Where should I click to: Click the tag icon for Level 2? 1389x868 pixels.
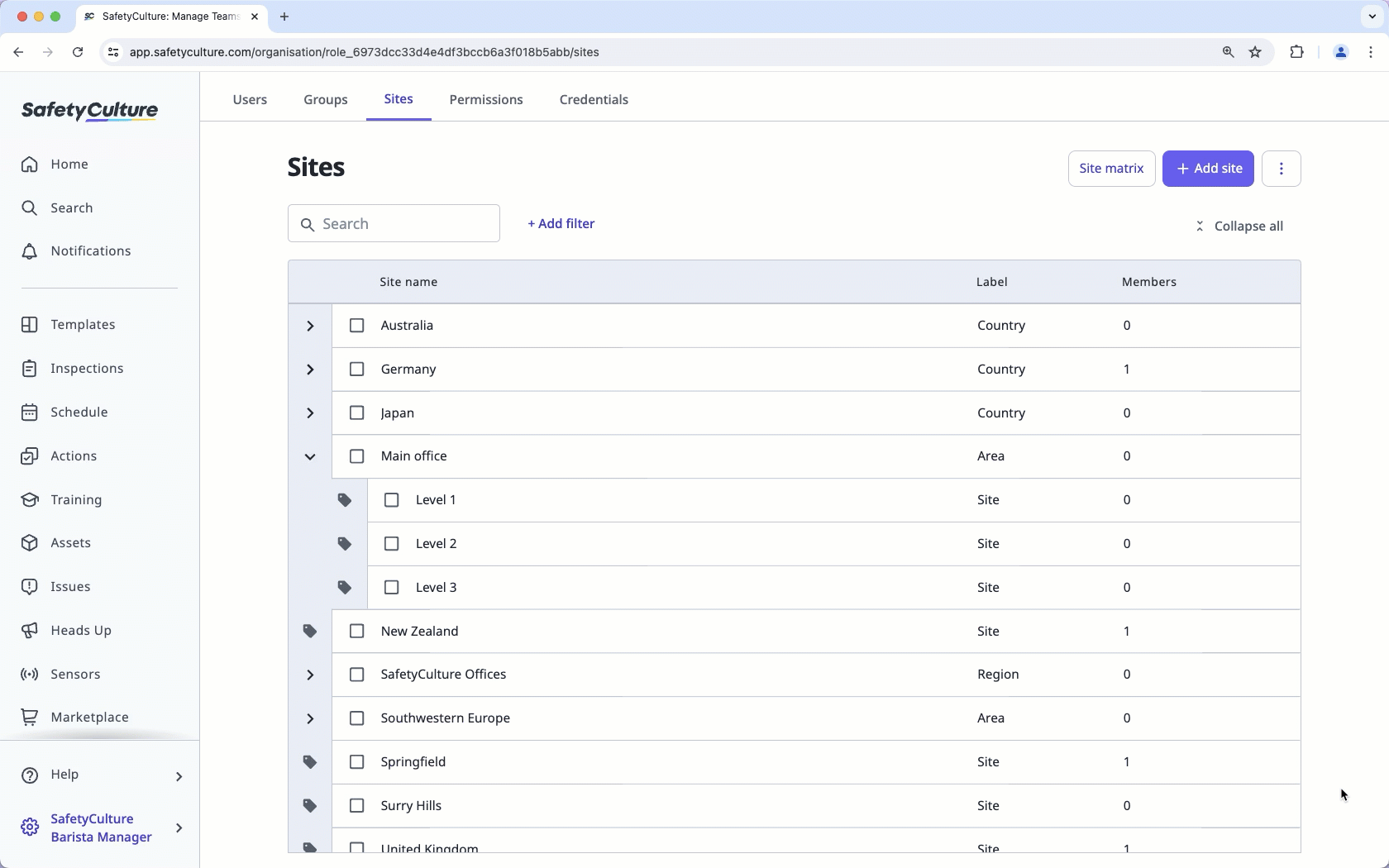click(x=345, y=544)
